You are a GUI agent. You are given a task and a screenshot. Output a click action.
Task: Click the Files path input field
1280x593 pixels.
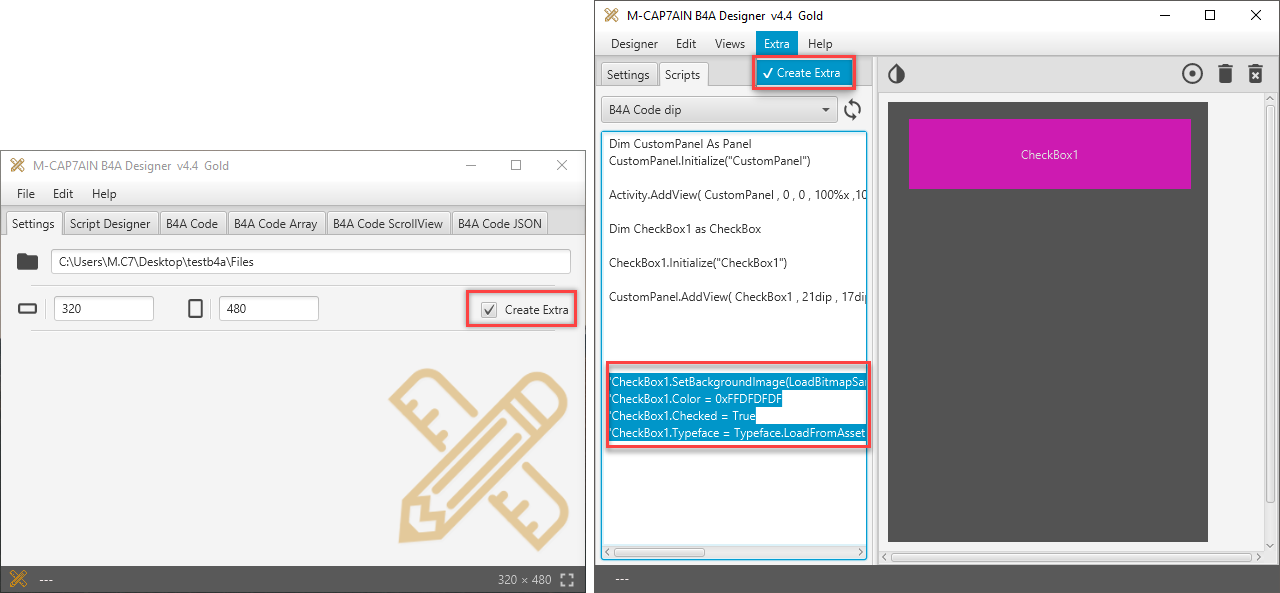310,262
